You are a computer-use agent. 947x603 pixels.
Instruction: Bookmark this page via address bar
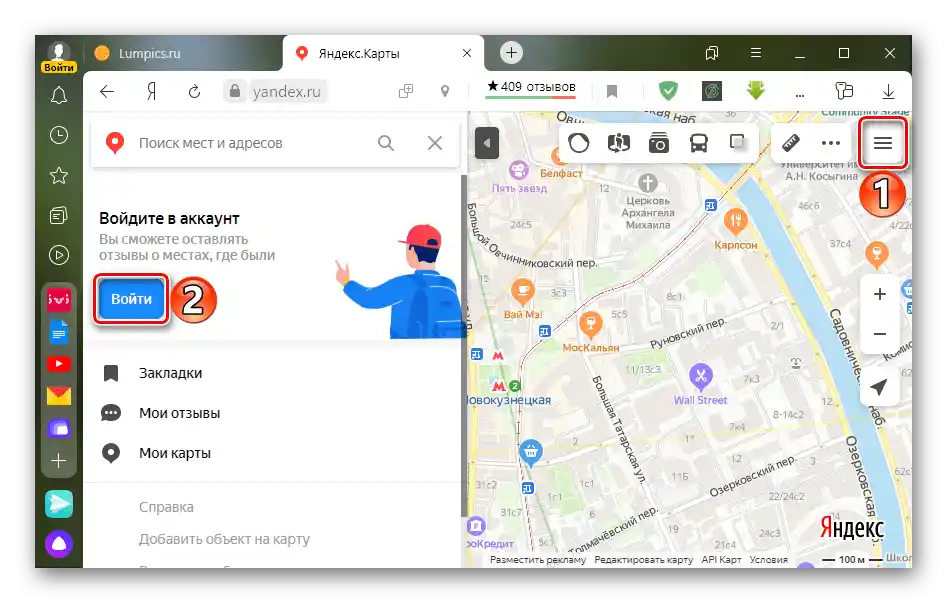pos(612,91)
